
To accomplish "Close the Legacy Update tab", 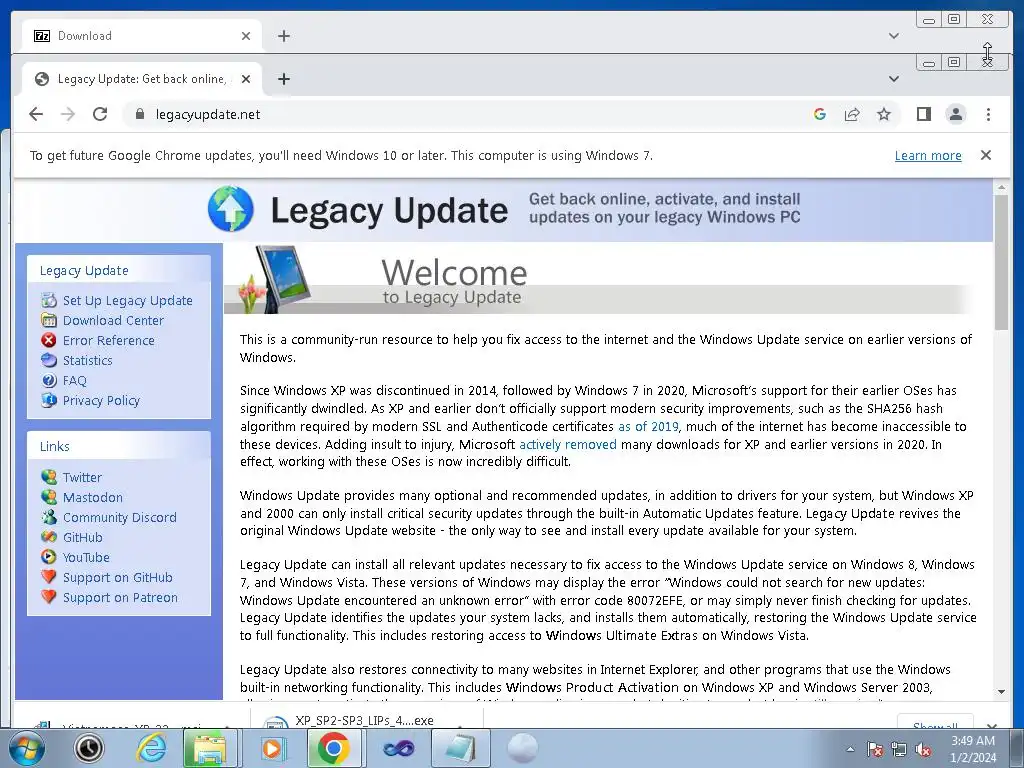I will coord(246,79).
